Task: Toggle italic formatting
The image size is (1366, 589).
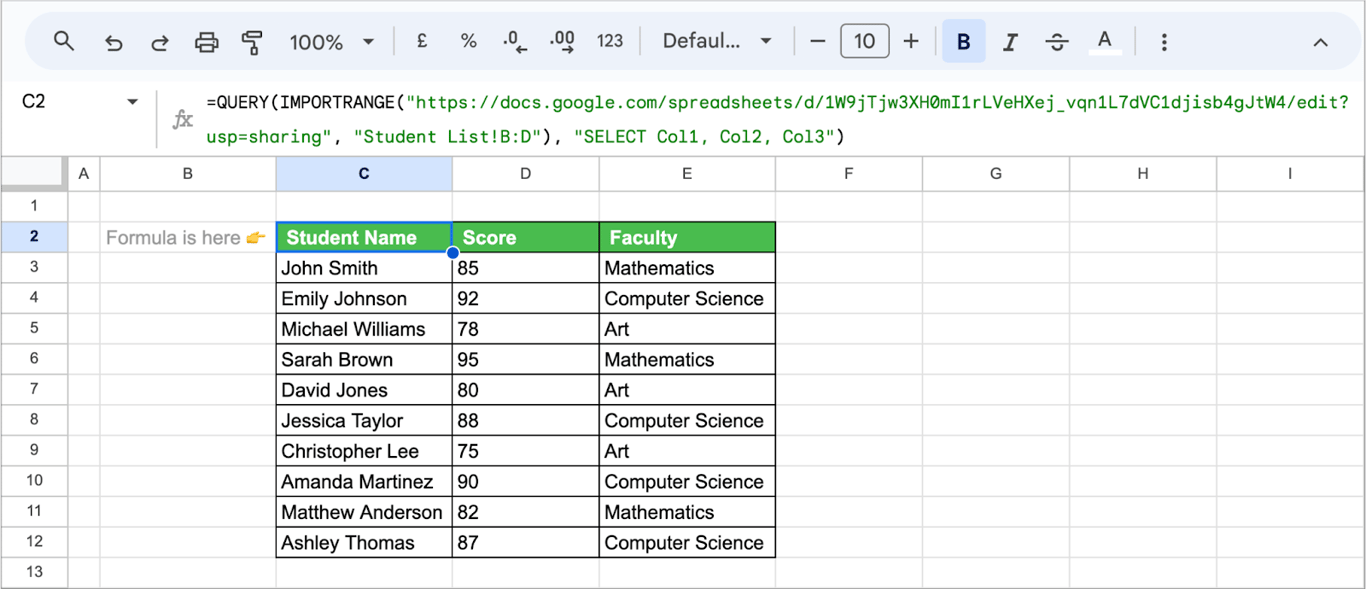Action: (1010, 42)
